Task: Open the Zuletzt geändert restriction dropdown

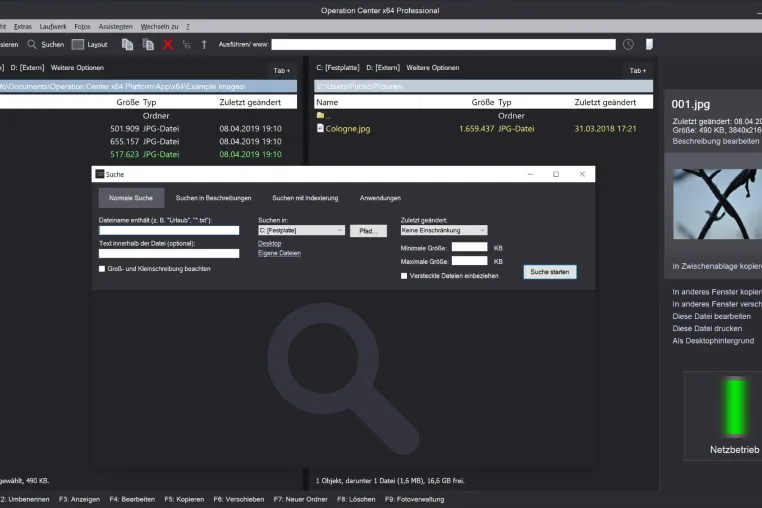Action: 444,230
